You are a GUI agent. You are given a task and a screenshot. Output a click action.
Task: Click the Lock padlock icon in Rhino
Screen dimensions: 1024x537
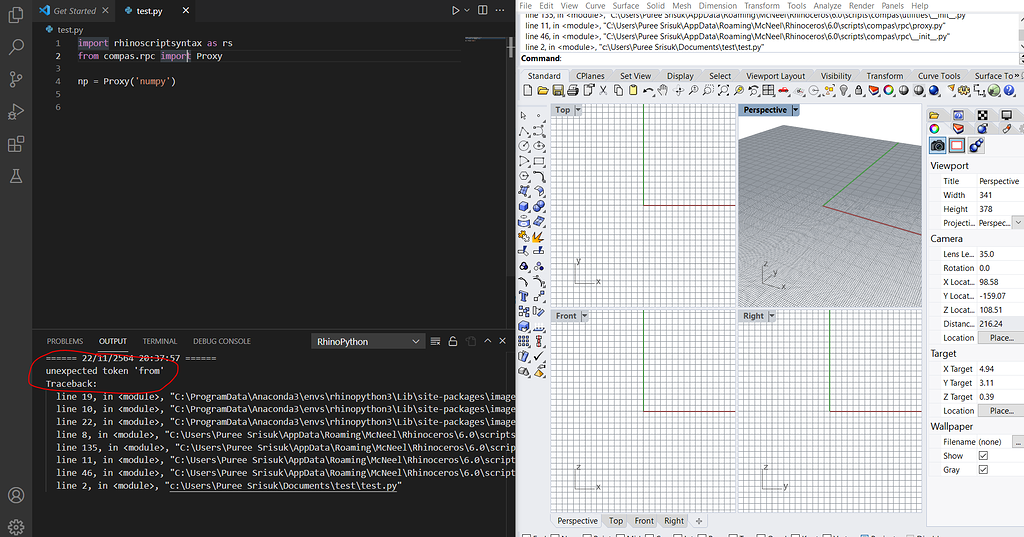pyautogui.click(x=859, y=91)
